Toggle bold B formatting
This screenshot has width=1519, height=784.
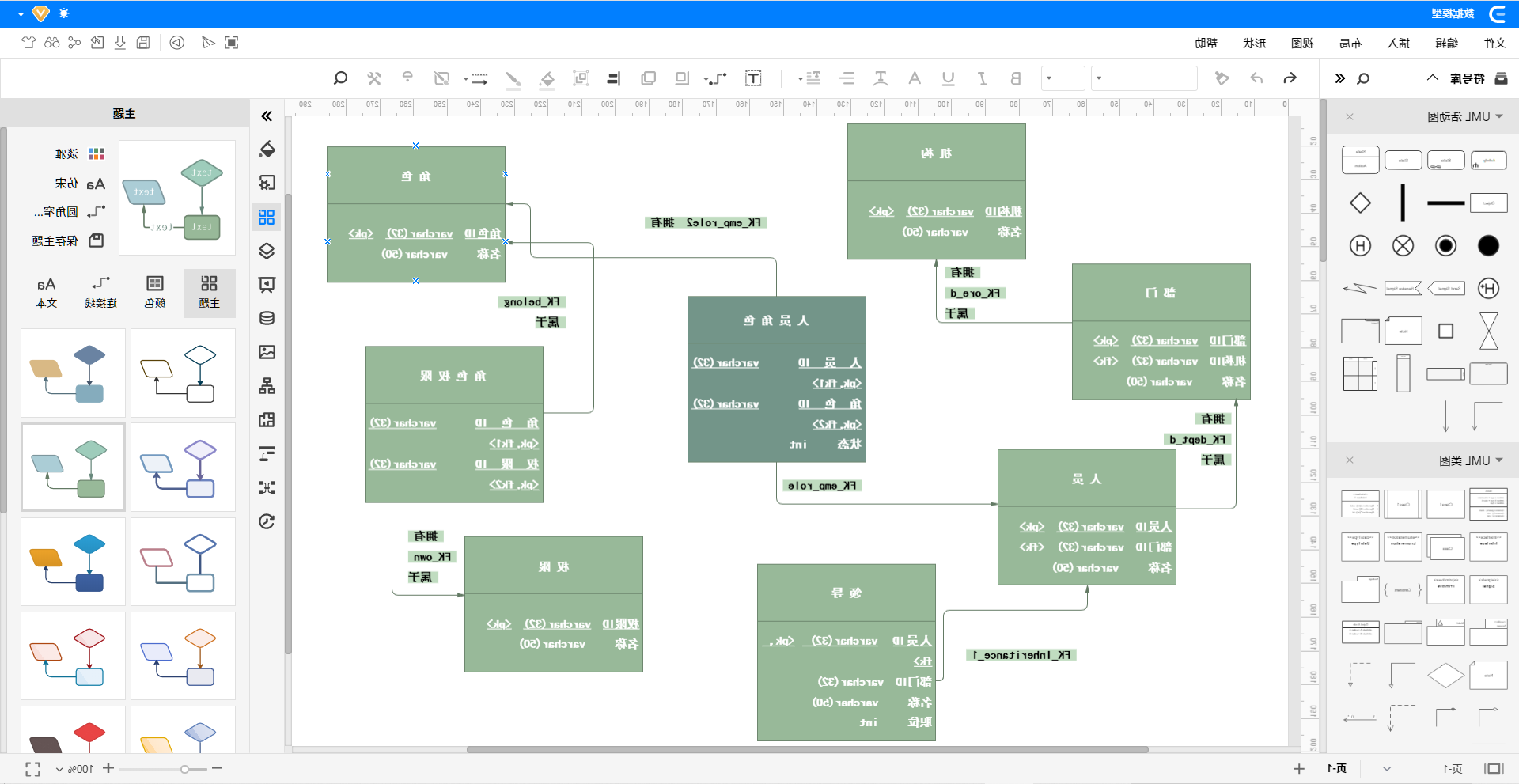click(1016, 78)
